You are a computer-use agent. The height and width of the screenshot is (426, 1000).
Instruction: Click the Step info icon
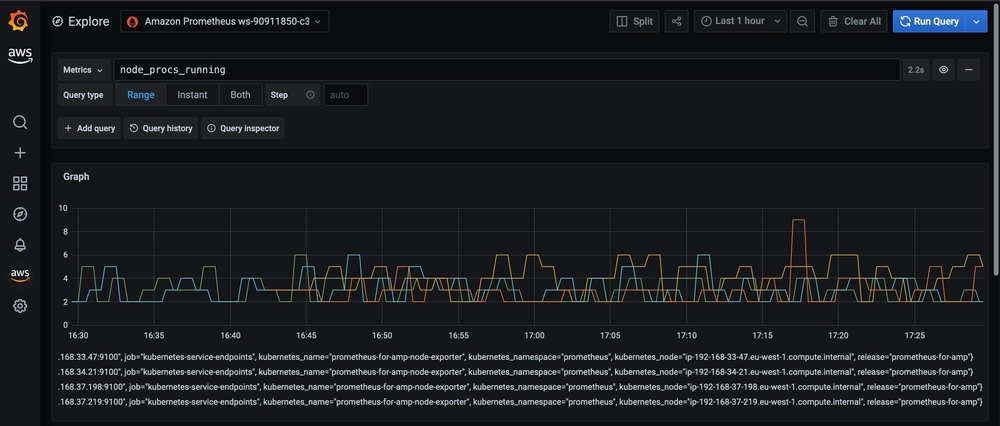(x=311, y=95)
